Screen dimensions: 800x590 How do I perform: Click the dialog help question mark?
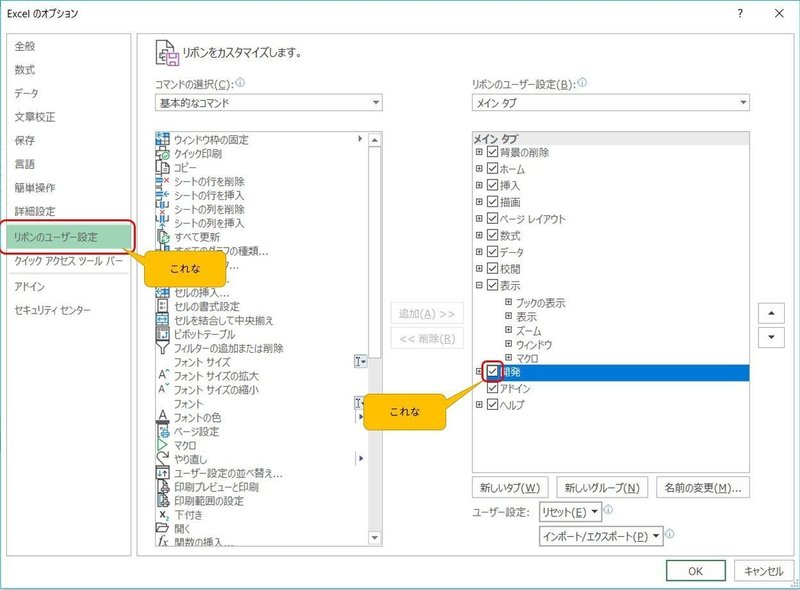pos(740,14)
